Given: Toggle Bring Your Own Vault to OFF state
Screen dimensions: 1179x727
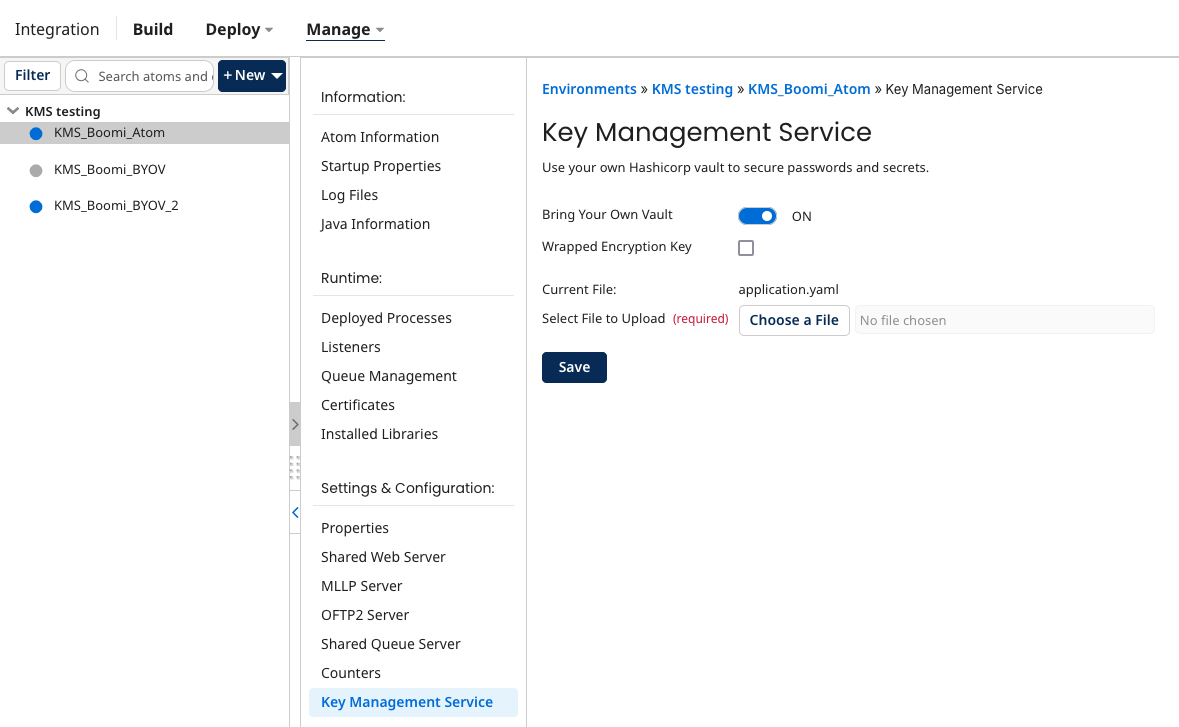Looking at the screenshot, I should click(757, 215).
